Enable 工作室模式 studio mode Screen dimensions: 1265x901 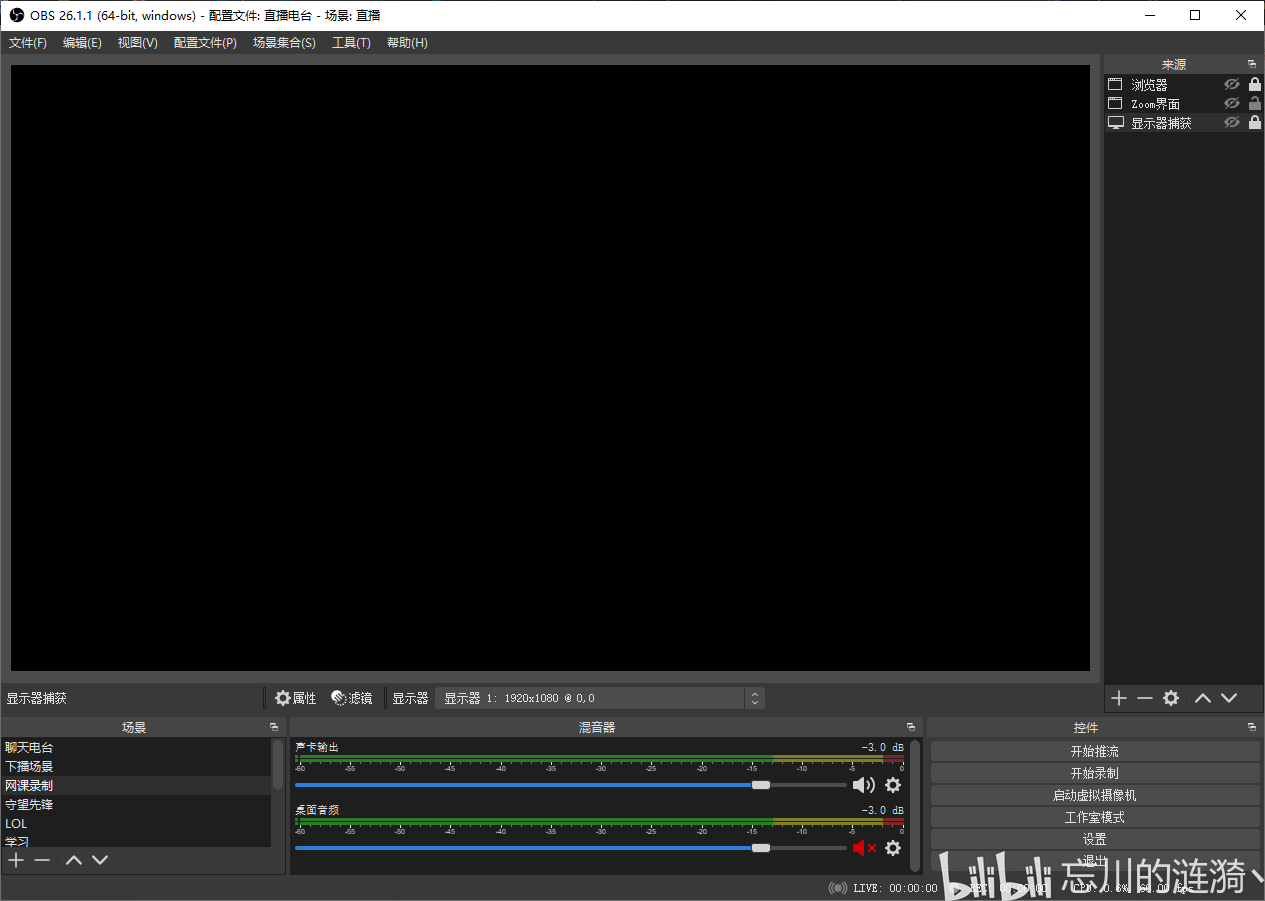1095,817
